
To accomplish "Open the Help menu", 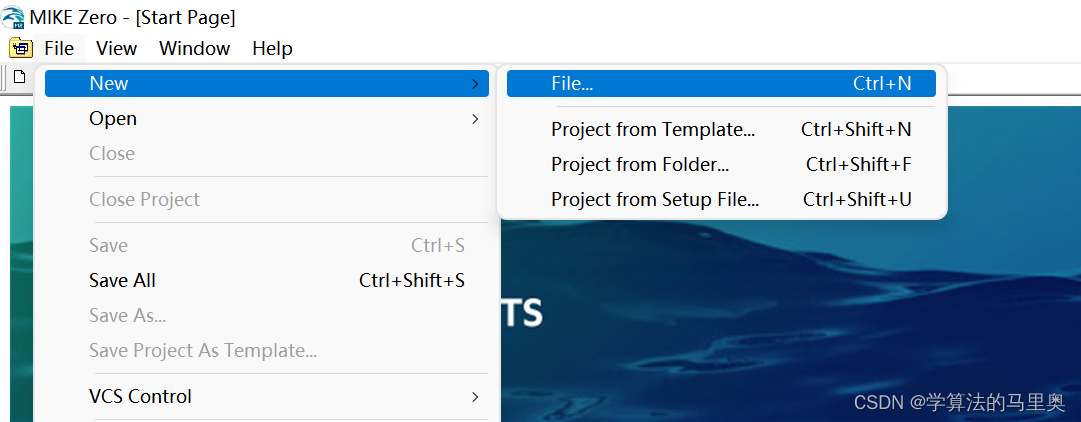I will [272, 48].
